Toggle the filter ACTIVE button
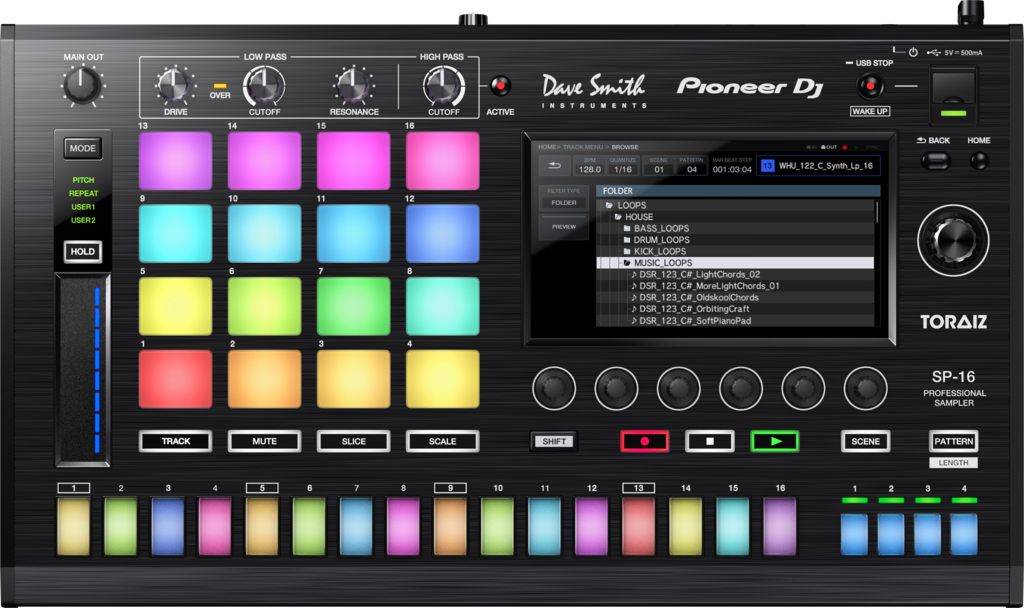The height and width of the screenshot is (608, 1024). [500, 87]
